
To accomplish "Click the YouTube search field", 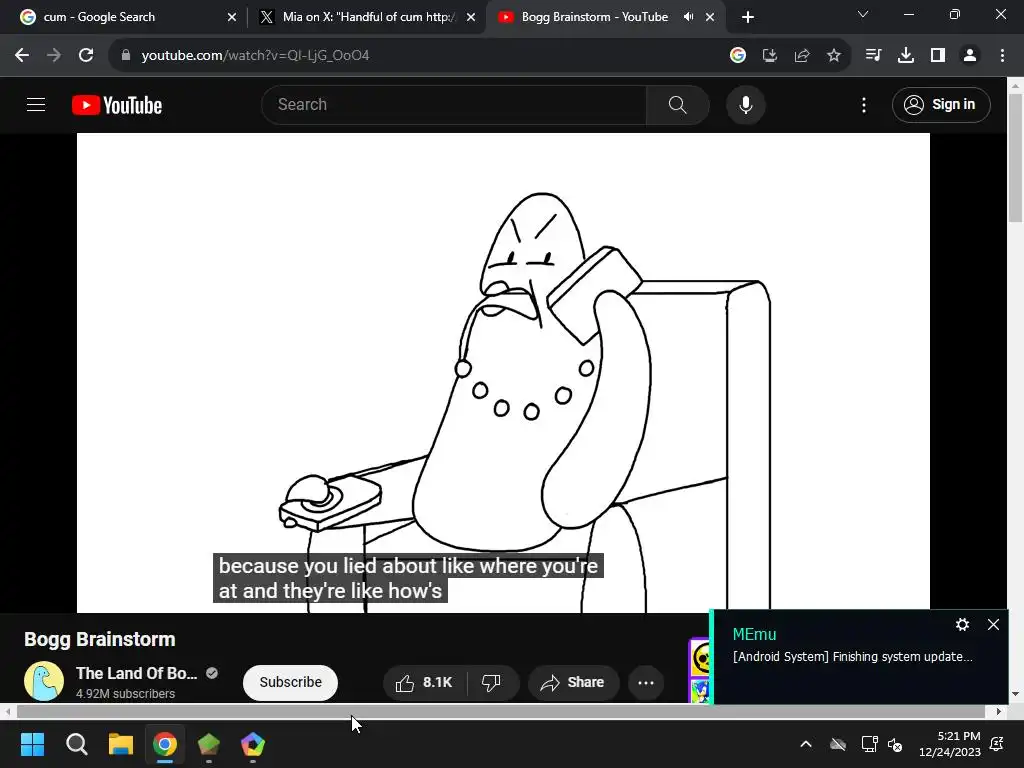I will tap(454, 104).
